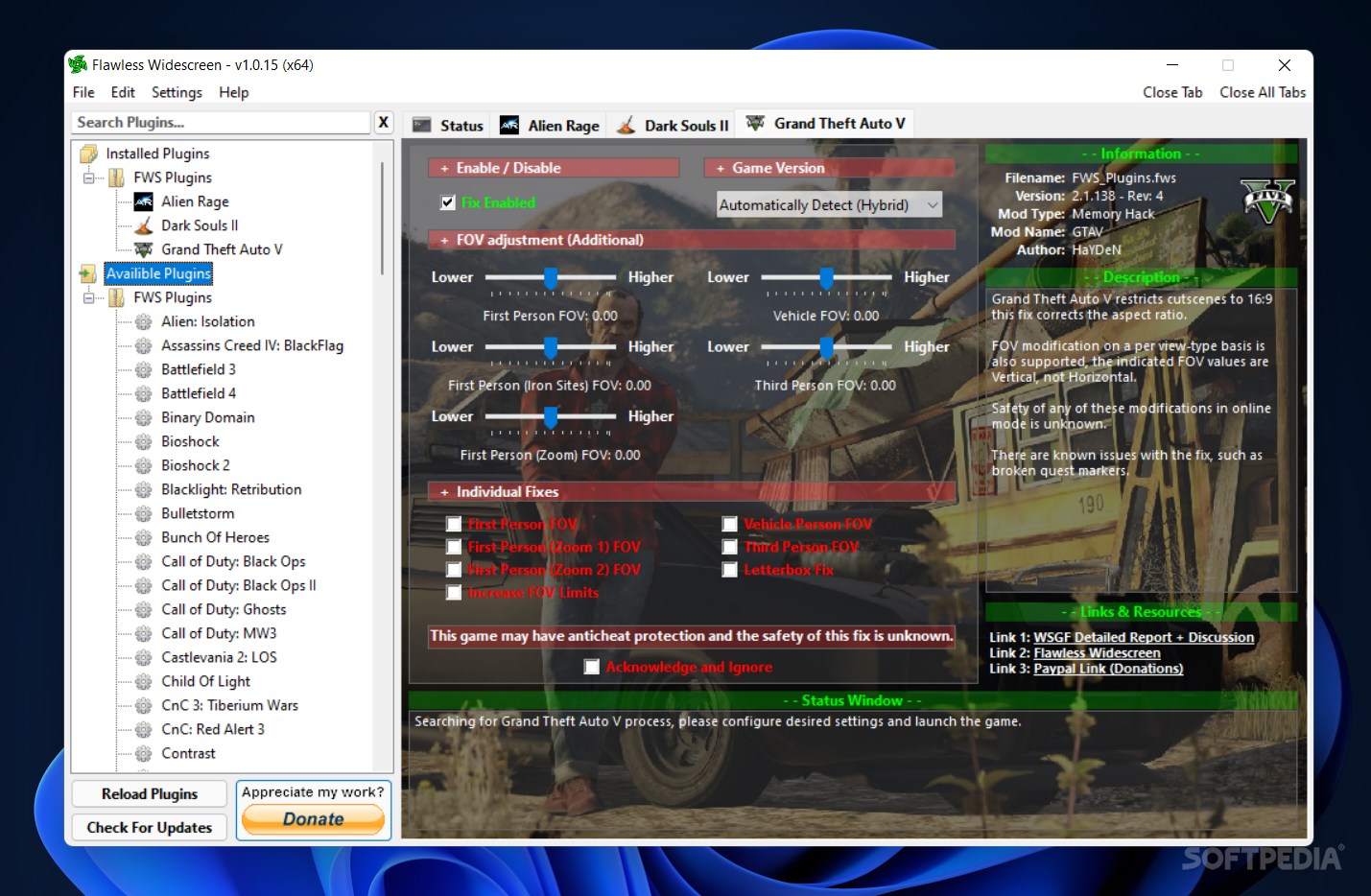Screen dimensions: 1371x896
Task: Click the PayPal Donate button
Action: coord(314,819)
